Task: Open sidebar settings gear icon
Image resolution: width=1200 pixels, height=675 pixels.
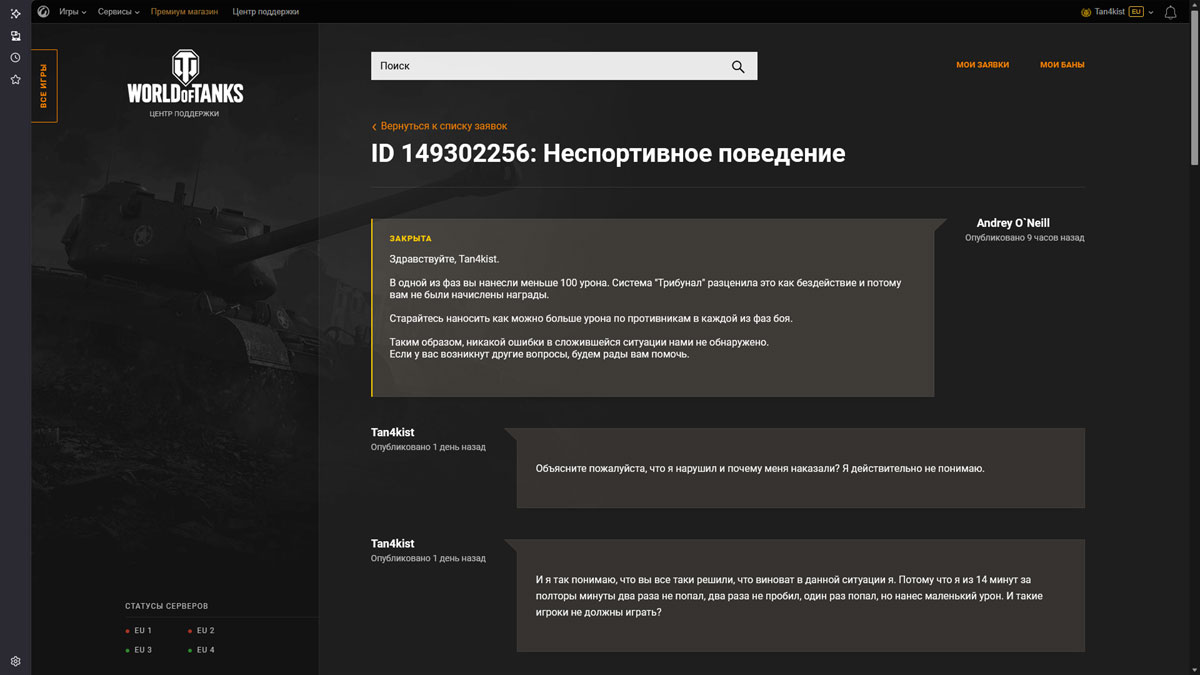Action: pyautogui.click(x=15, y=661)
